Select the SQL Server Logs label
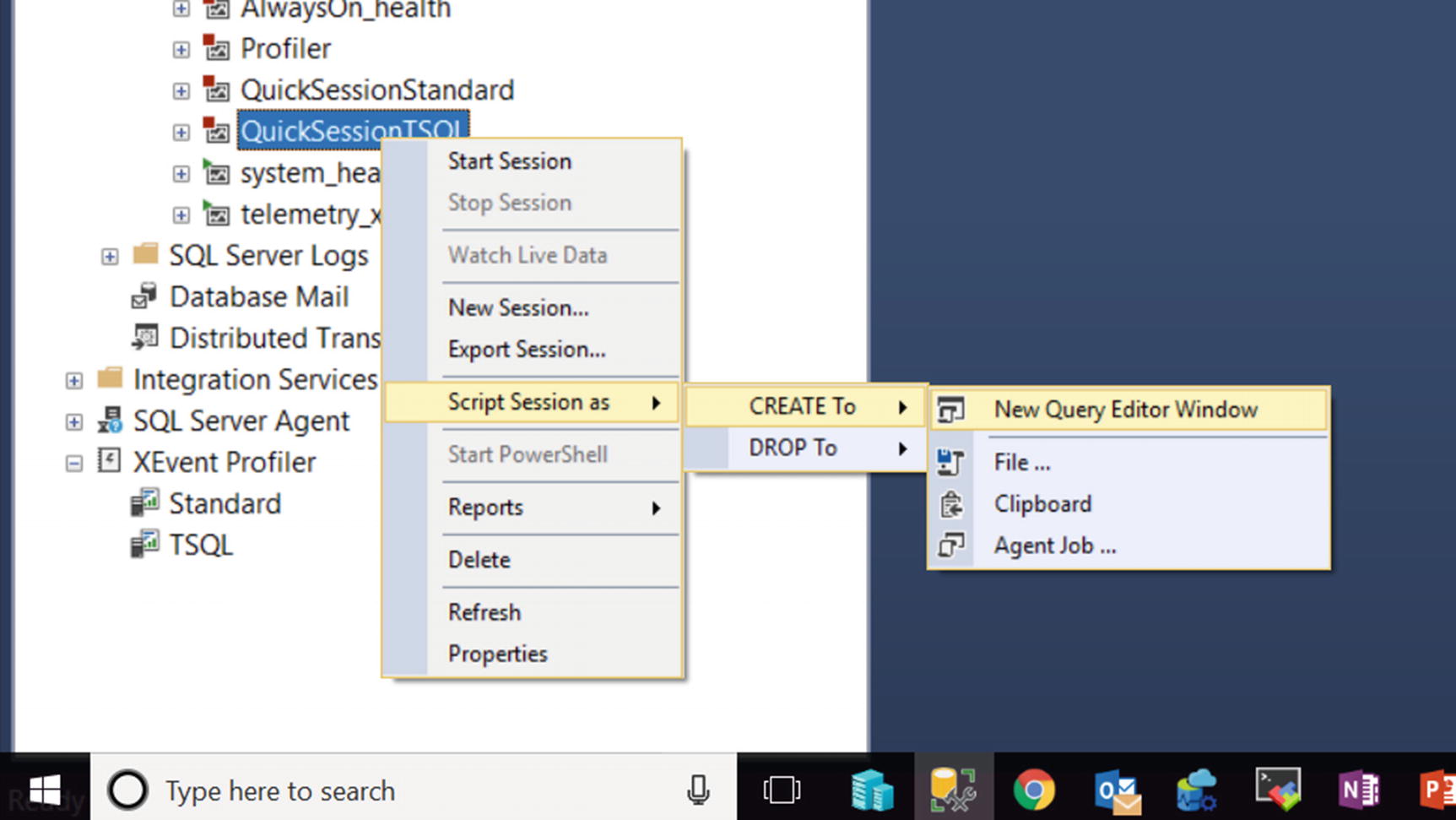This screenshot has width=1456, height=820. coord(268,256)
